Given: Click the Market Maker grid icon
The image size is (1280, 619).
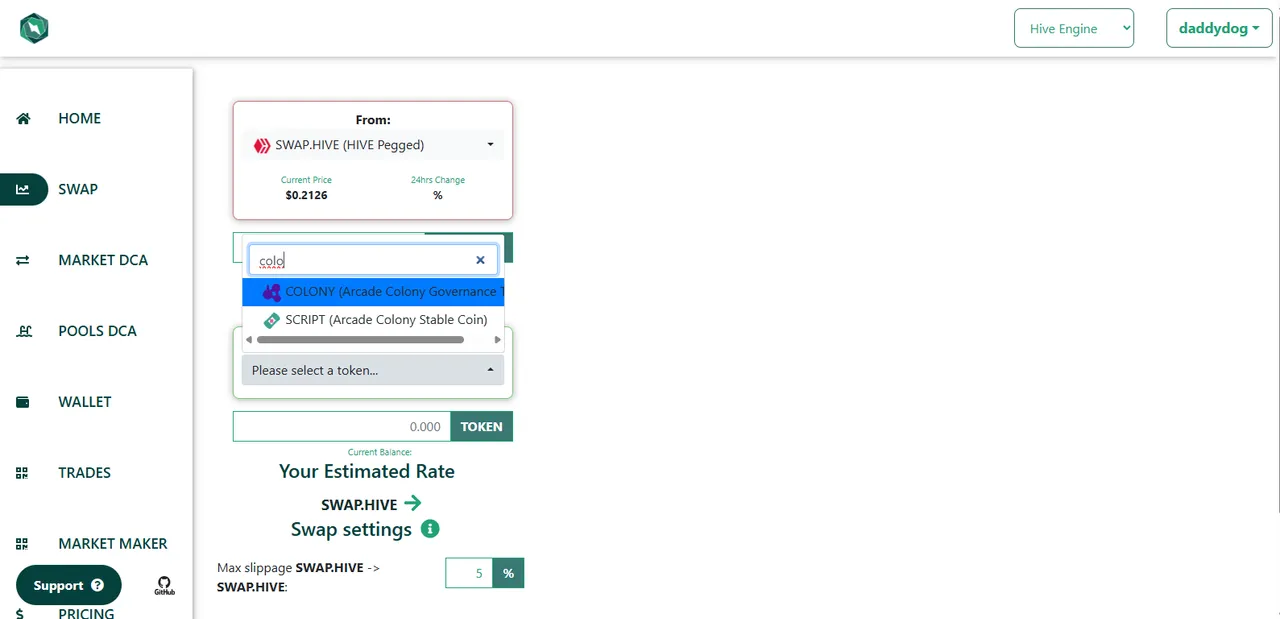Looking at the screenshot, I should coord(22,544).
